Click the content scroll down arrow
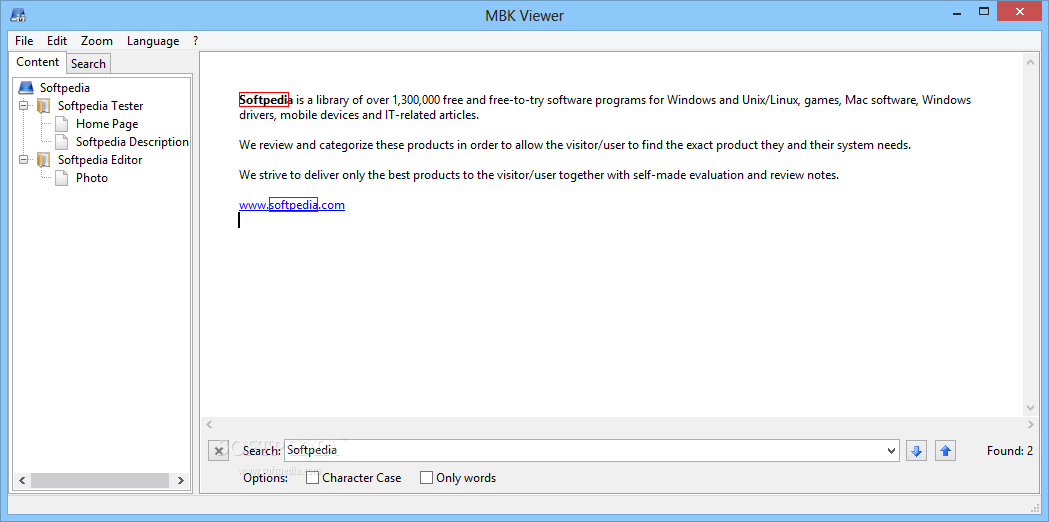The width and height of the screenshot is (1049, 522). (1030, 408)
